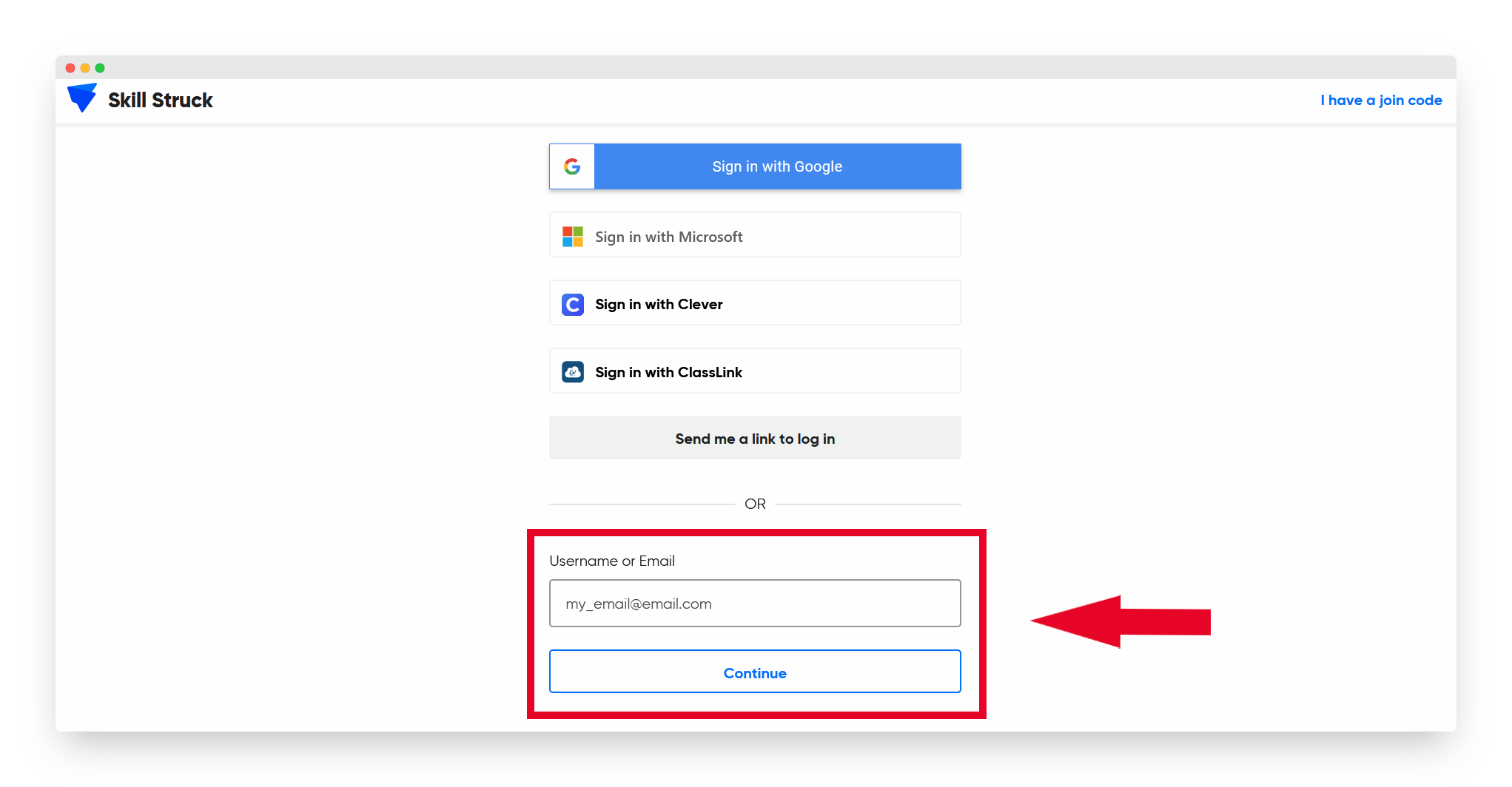Select Sign in with Microsoft

(x=754, y=236)
